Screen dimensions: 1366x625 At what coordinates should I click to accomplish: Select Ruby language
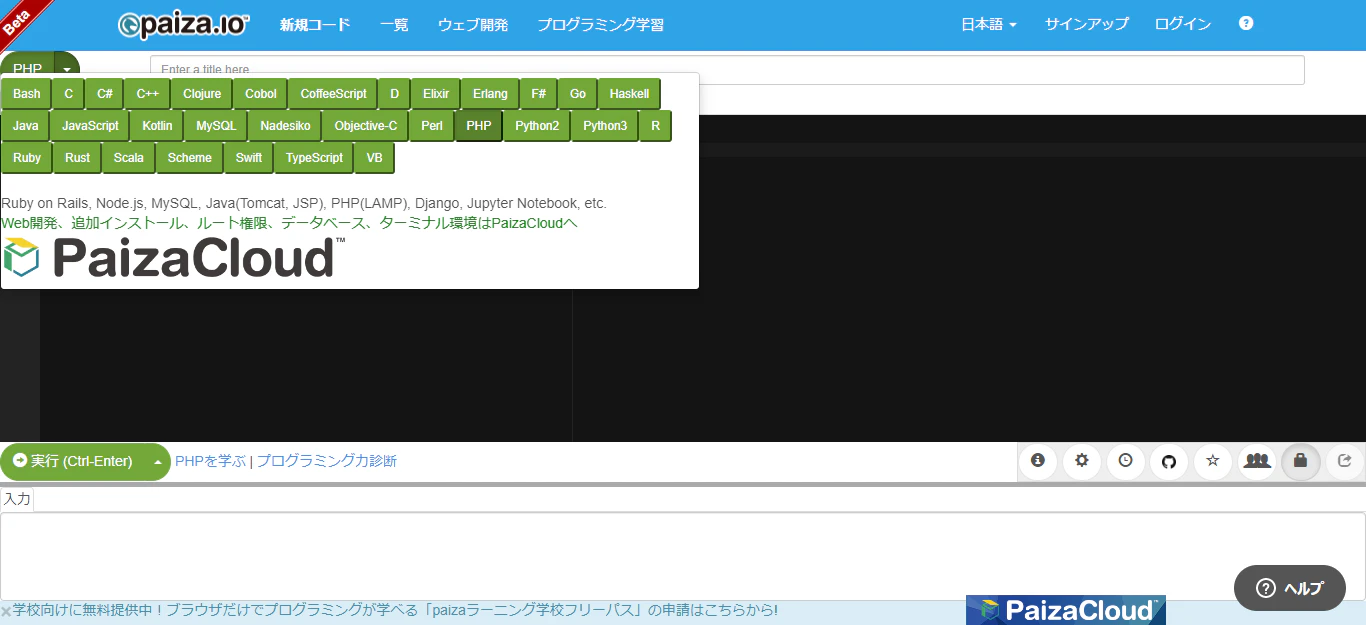click(x=27, y=158)
